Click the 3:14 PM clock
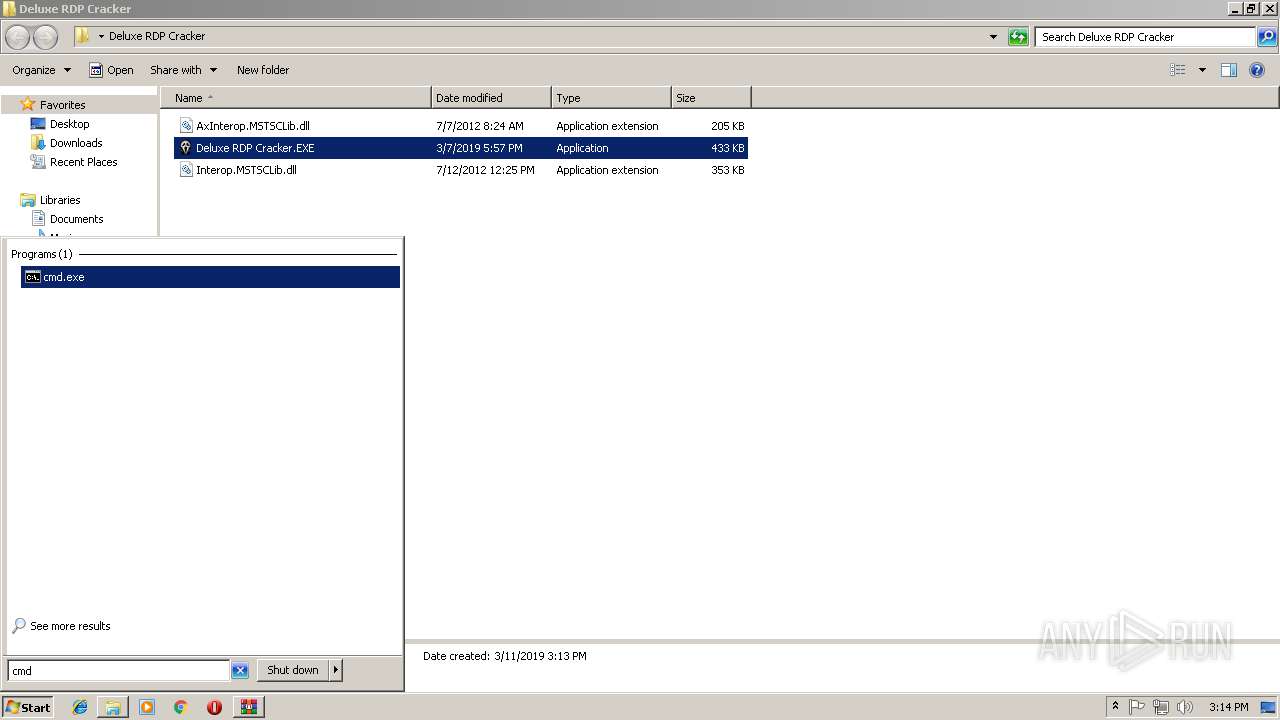This screenshot has height=720, width=1280. [1228, 707]
